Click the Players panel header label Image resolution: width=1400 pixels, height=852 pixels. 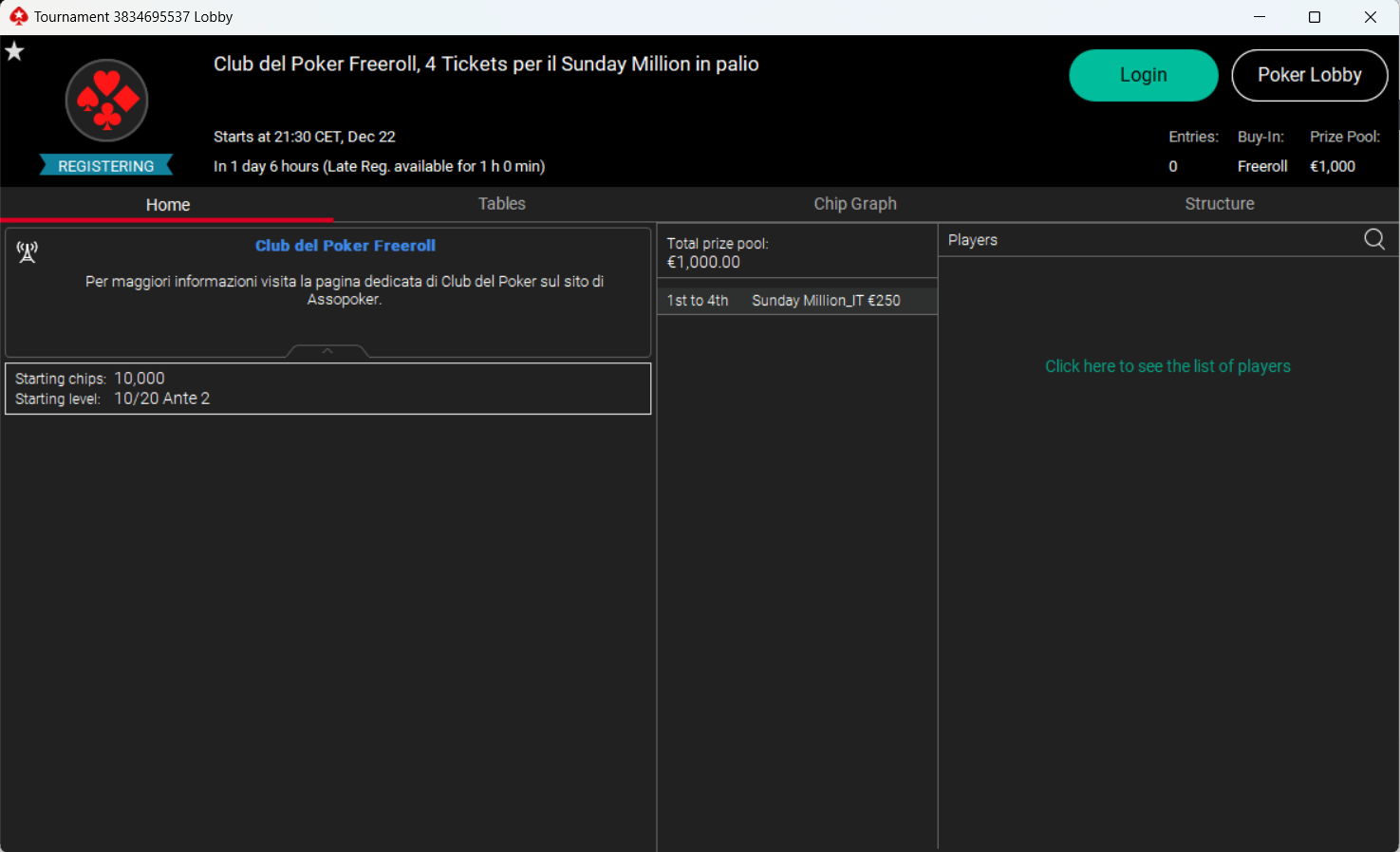click(973, 240)
